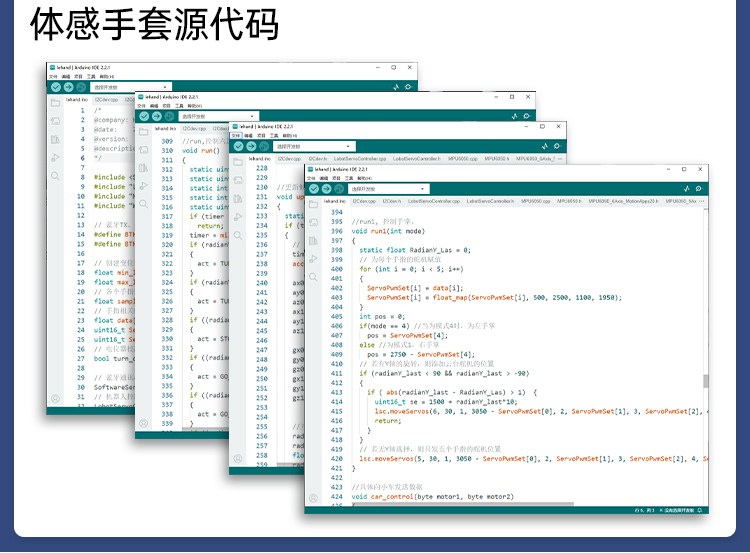Open the board selector in the third window
This screenshot has width=750, height=553.
click(314, 146)
